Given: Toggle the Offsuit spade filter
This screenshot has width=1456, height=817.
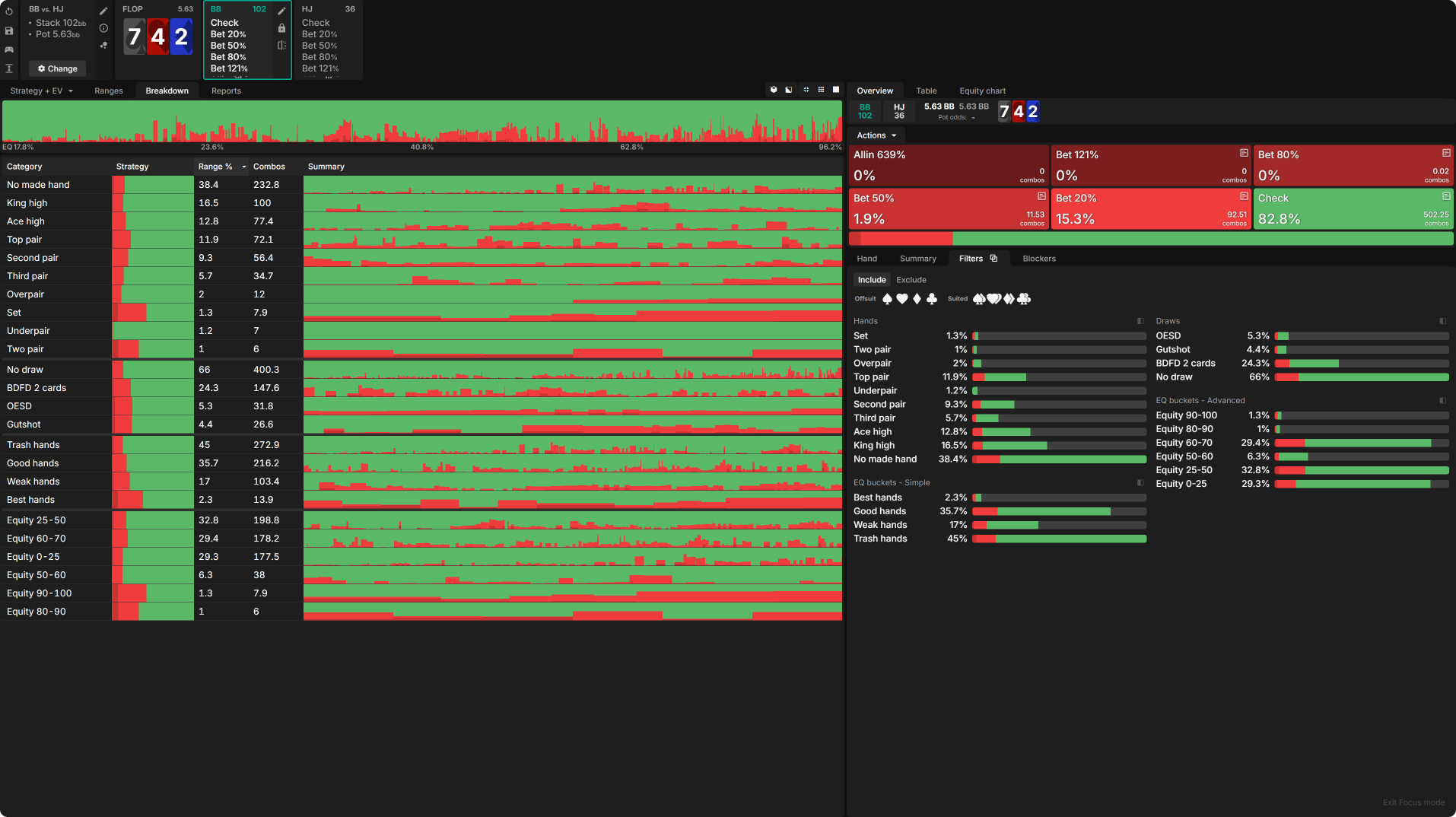Looking at the screenshot, I should pos(887,299).
